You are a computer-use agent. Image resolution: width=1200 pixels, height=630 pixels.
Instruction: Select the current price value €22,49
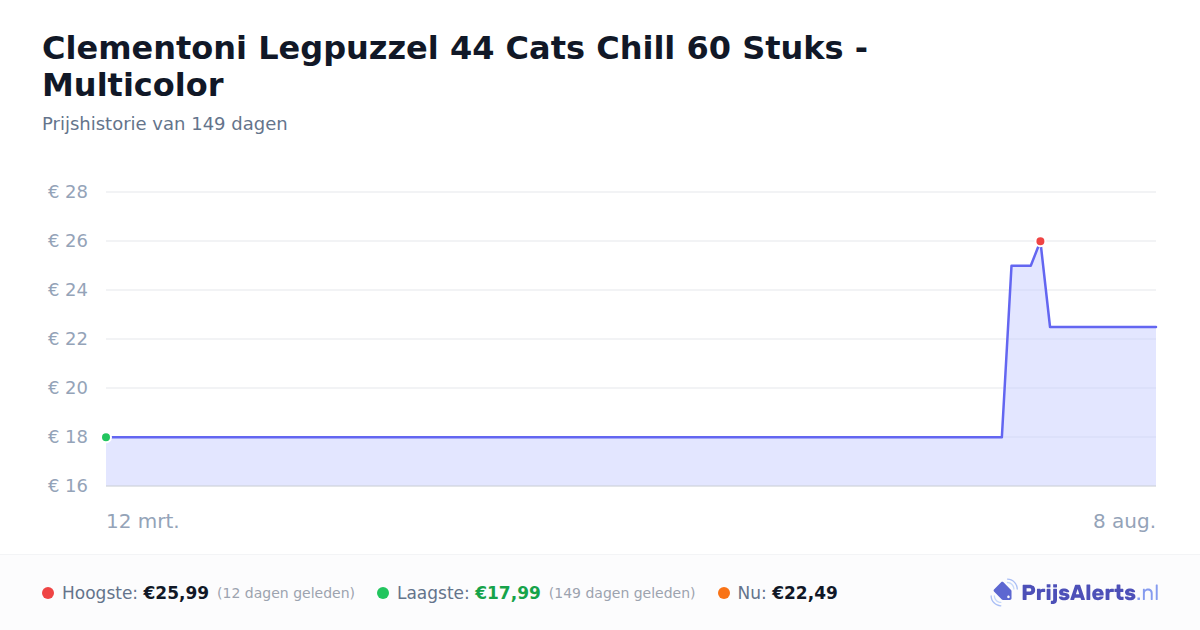[x=805, y=593]
